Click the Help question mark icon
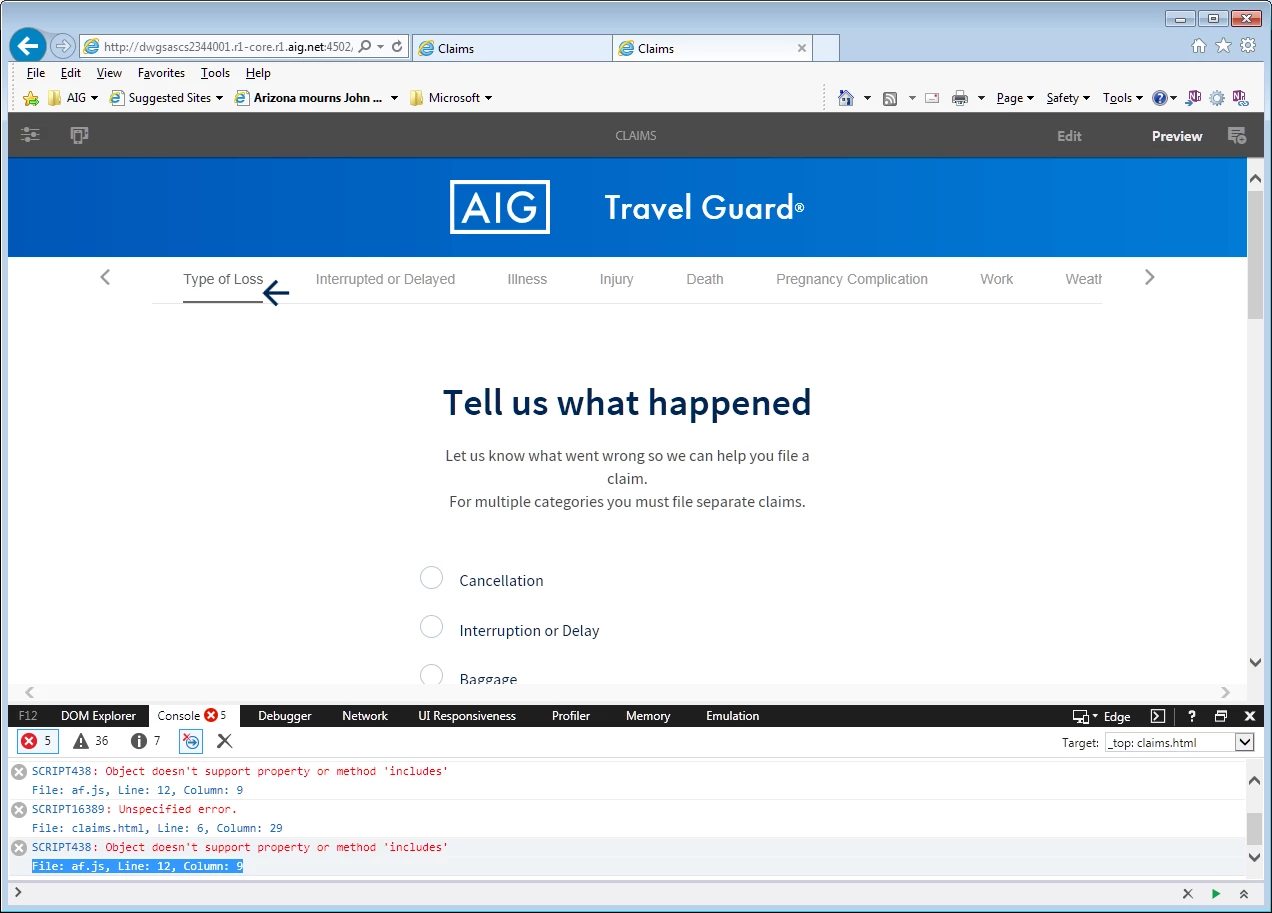 (1159, 98)
